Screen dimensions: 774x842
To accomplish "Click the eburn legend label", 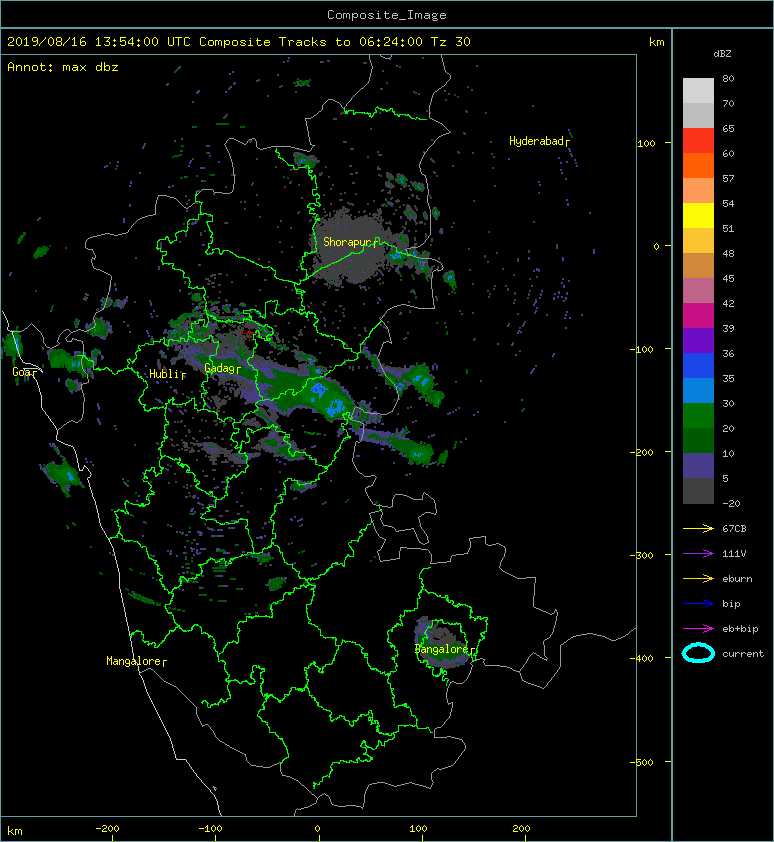I will tap(737, 578).
